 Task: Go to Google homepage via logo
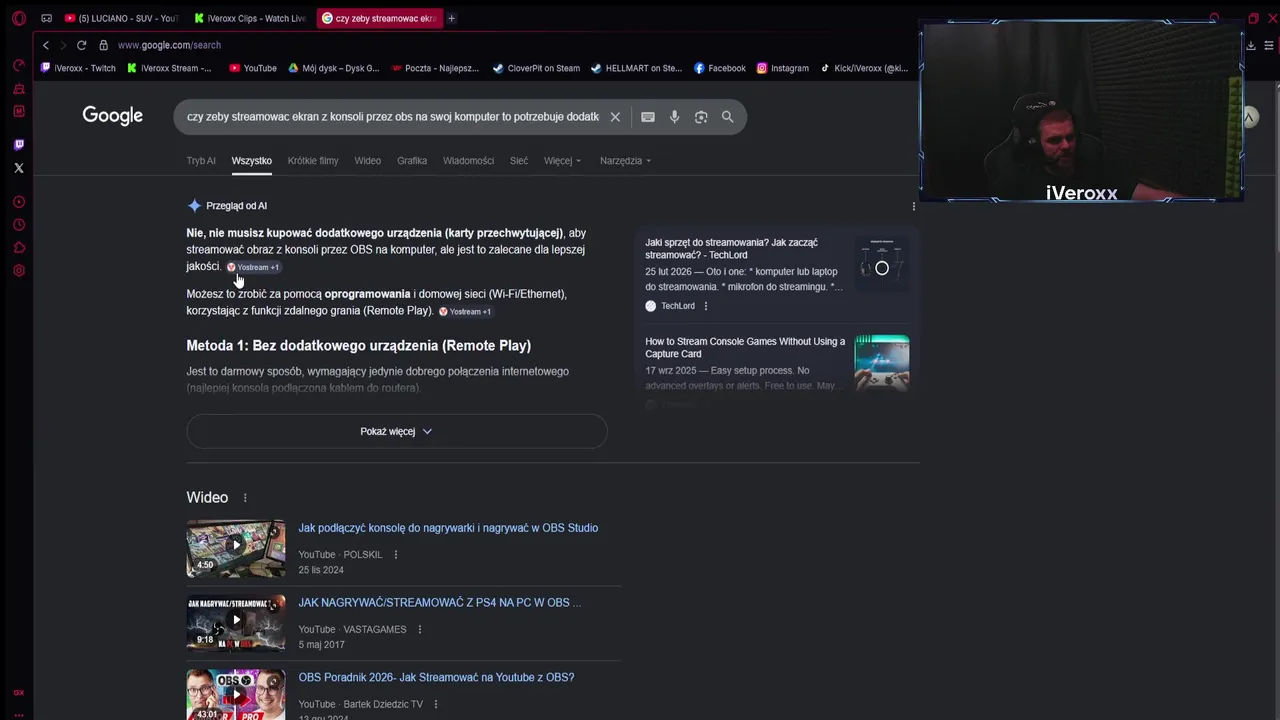[112, 116]
